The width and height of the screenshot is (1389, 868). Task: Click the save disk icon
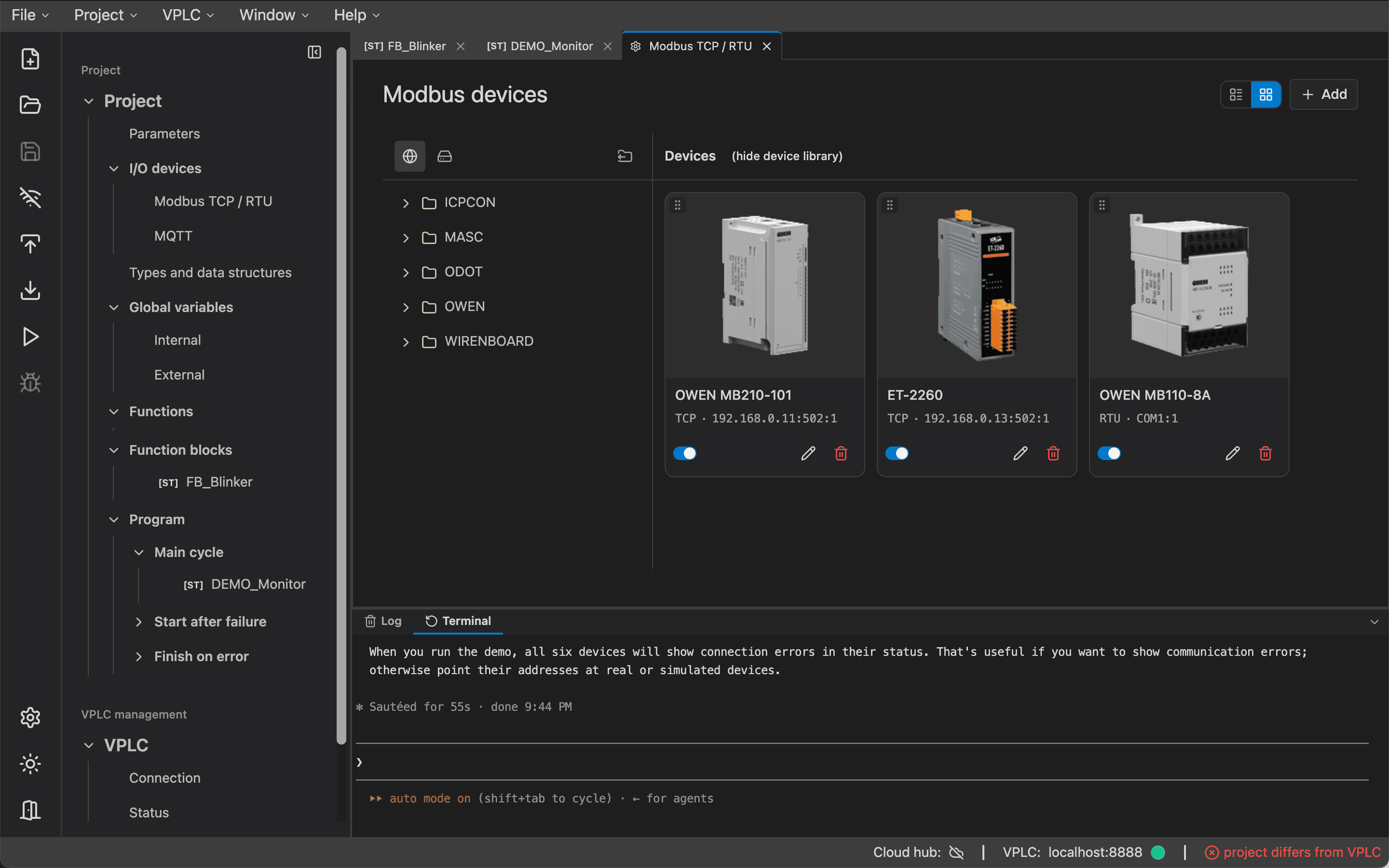[x=30, y=151]
